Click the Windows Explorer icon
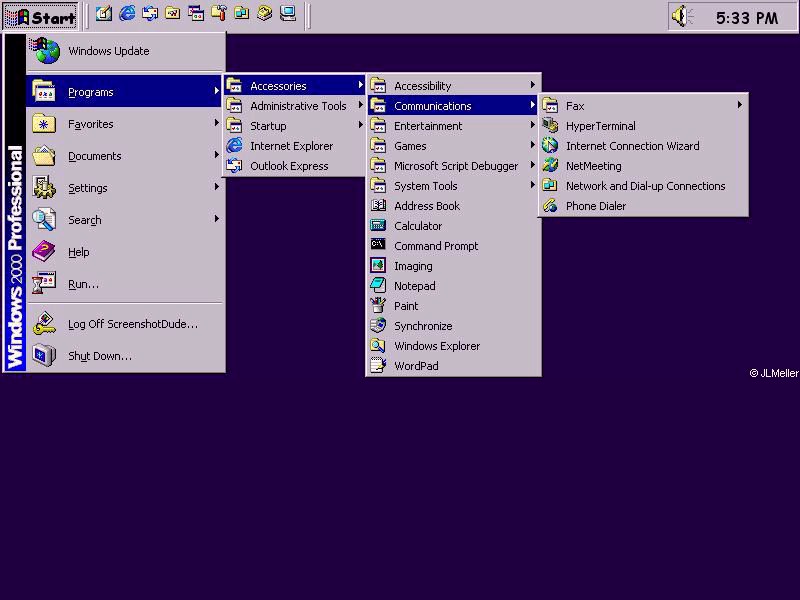Screen dimensions: 800x600 point(378,345)
